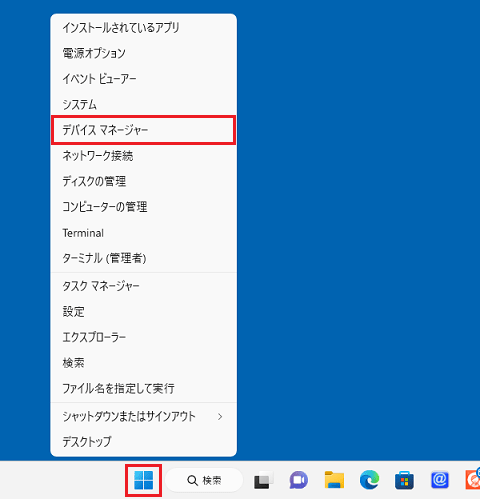
Task: Open File Explorer folder icon on taskbar
Action: tap(334, 480)
